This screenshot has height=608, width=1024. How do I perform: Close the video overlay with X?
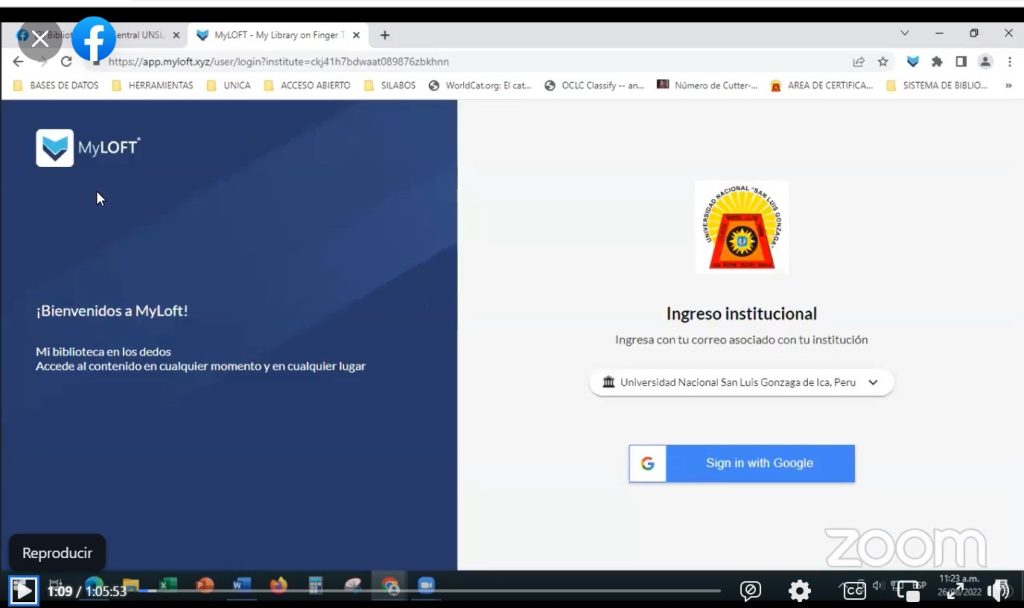(x=40, y=40)
